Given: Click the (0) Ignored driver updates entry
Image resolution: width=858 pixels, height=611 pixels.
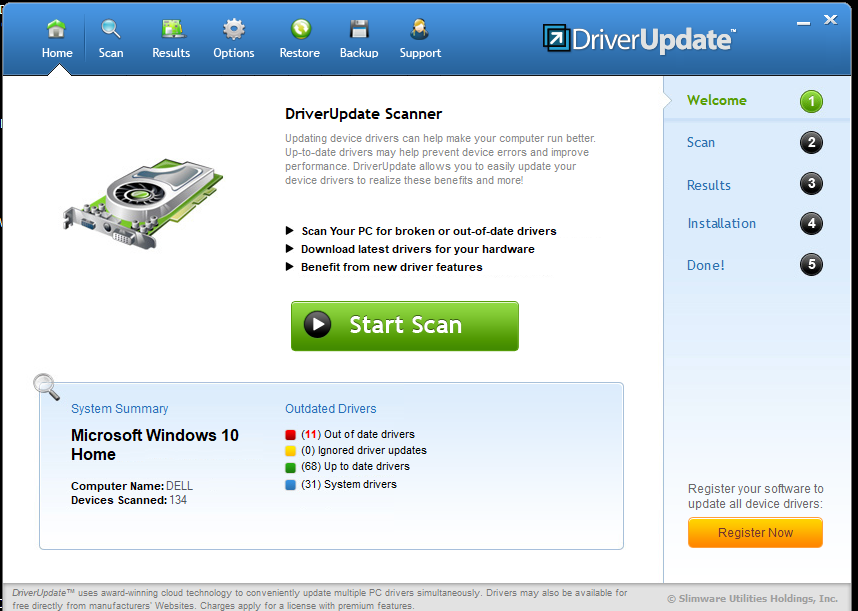Looking at the screenshot, I should coord(364,450).
